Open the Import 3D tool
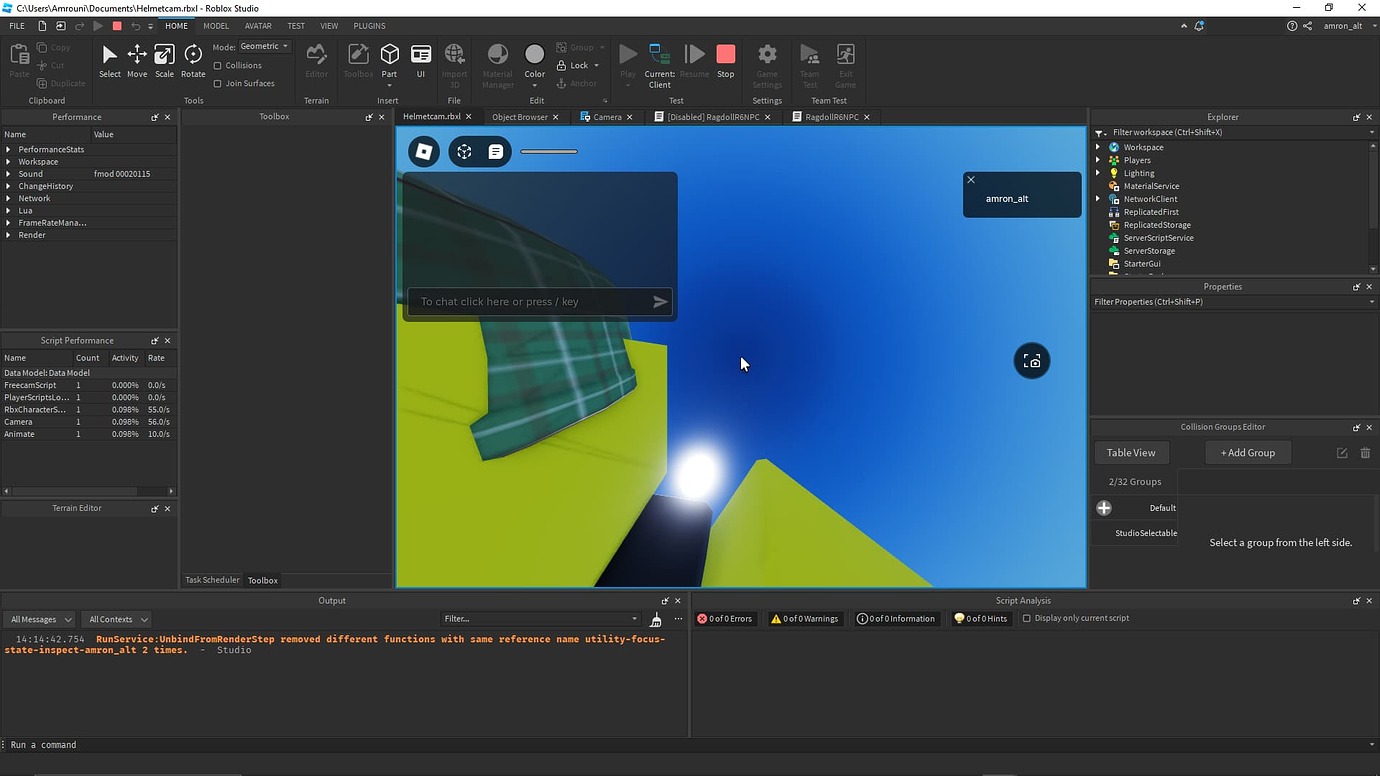 click(x=454, y=60)
